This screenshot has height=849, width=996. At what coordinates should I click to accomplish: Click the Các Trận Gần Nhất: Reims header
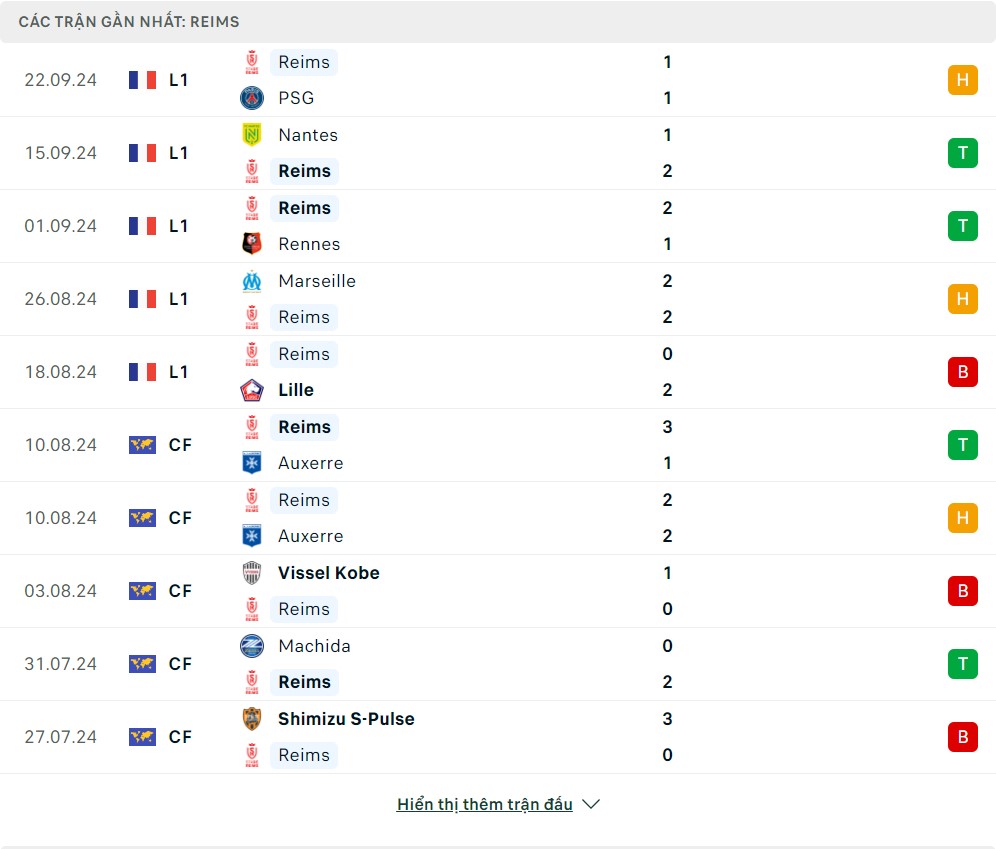click(x=129, y=22)
